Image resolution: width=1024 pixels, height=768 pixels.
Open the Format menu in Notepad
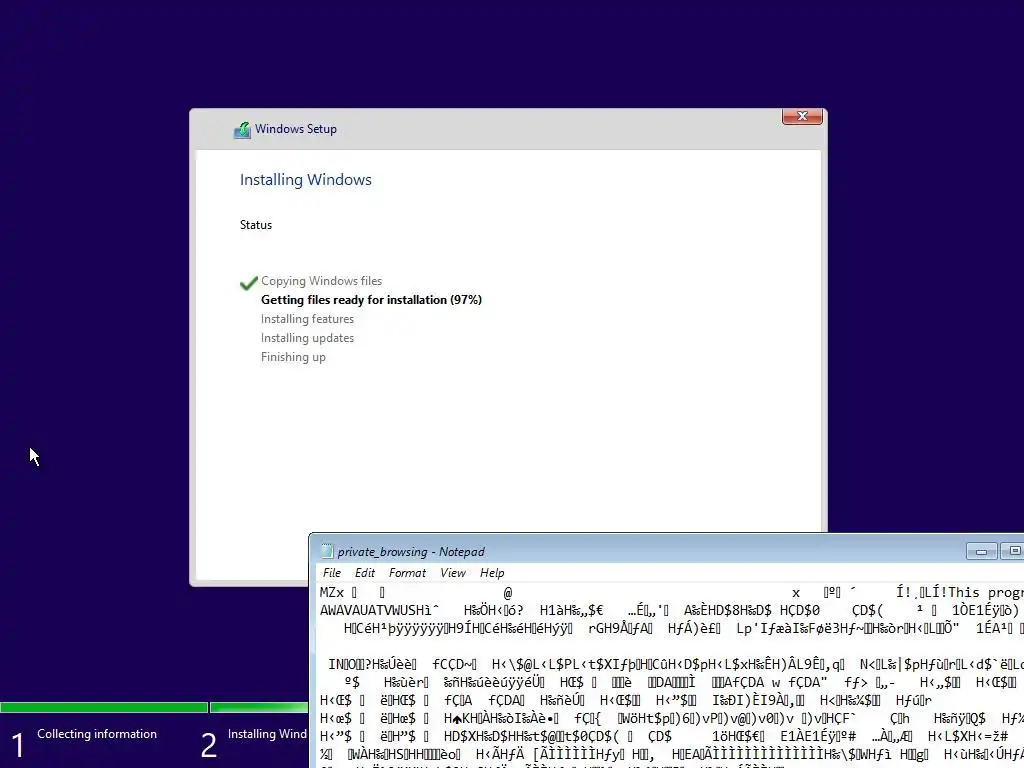[407, 573]
